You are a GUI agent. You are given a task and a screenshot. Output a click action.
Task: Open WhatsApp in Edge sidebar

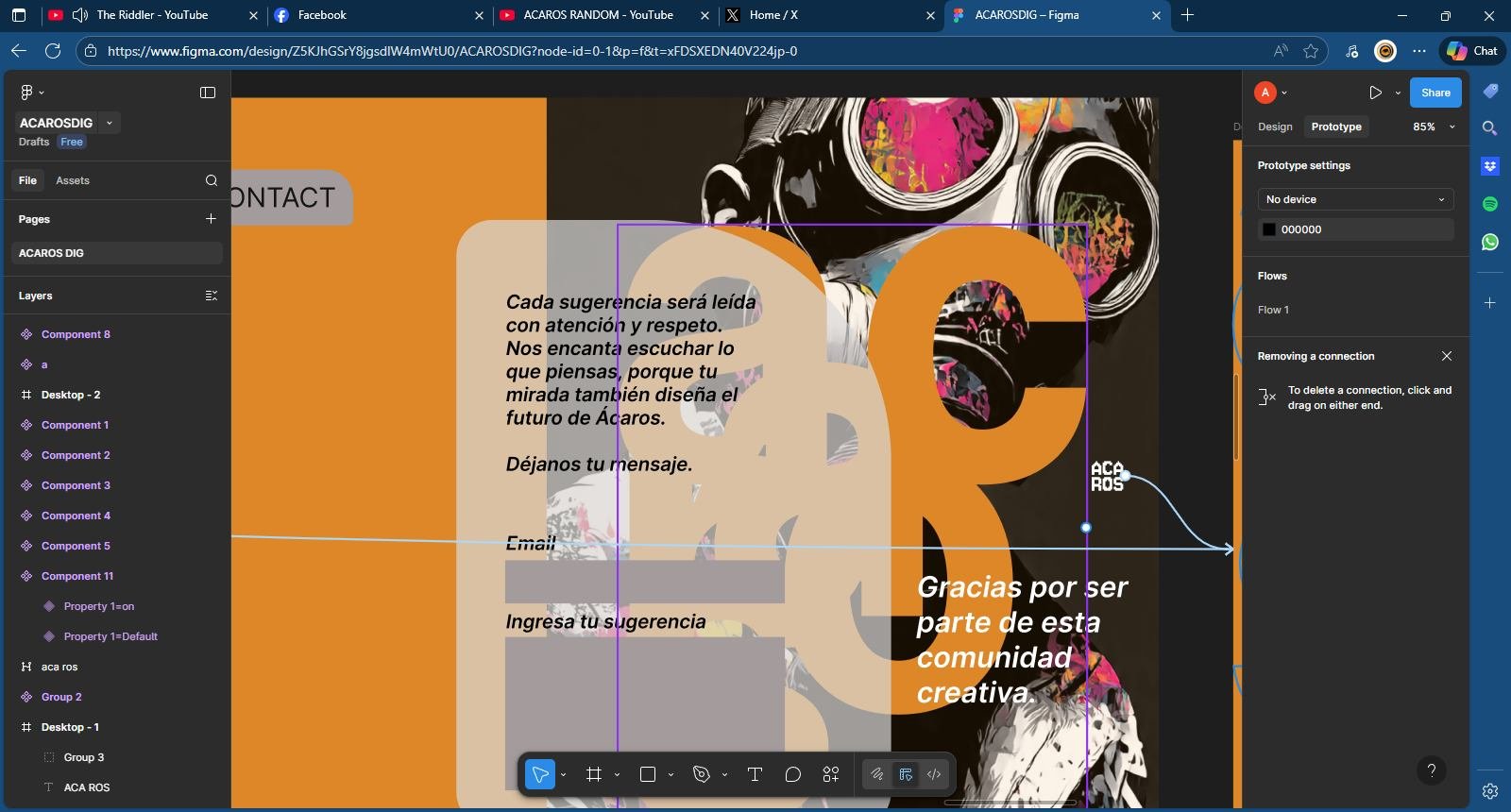[1490, 242]
